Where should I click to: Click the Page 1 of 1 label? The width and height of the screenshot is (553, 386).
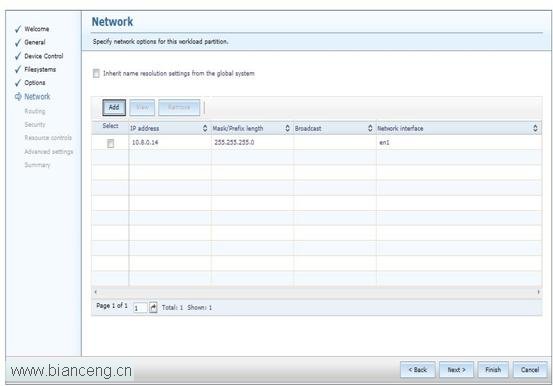click(112, 306)
